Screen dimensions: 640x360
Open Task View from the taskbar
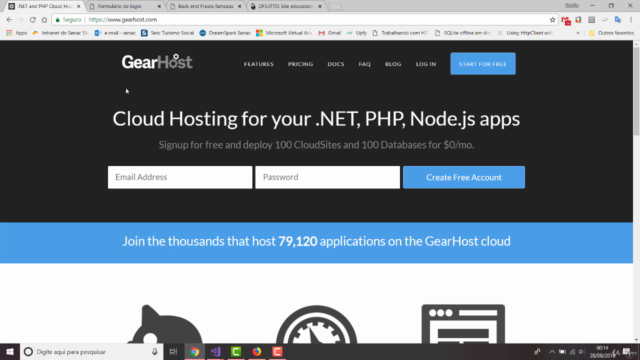173,352
